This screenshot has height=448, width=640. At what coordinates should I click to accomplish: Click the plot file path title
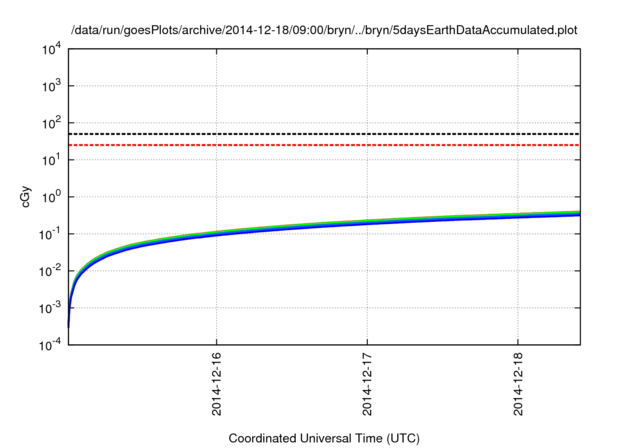point(324,30)
